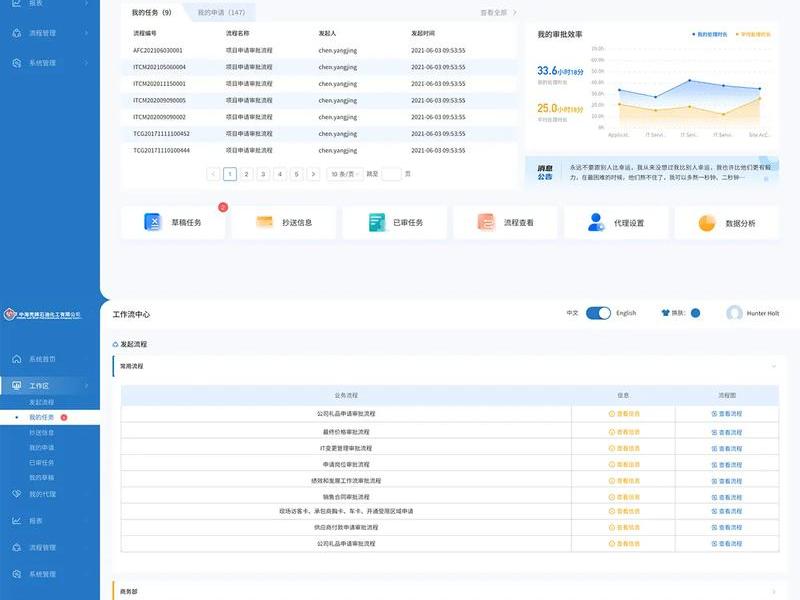This screenshot has height=600, width=800.
Task: Click 系统管理 icon in the dashboard sidebar
Action: coord(16,63)
